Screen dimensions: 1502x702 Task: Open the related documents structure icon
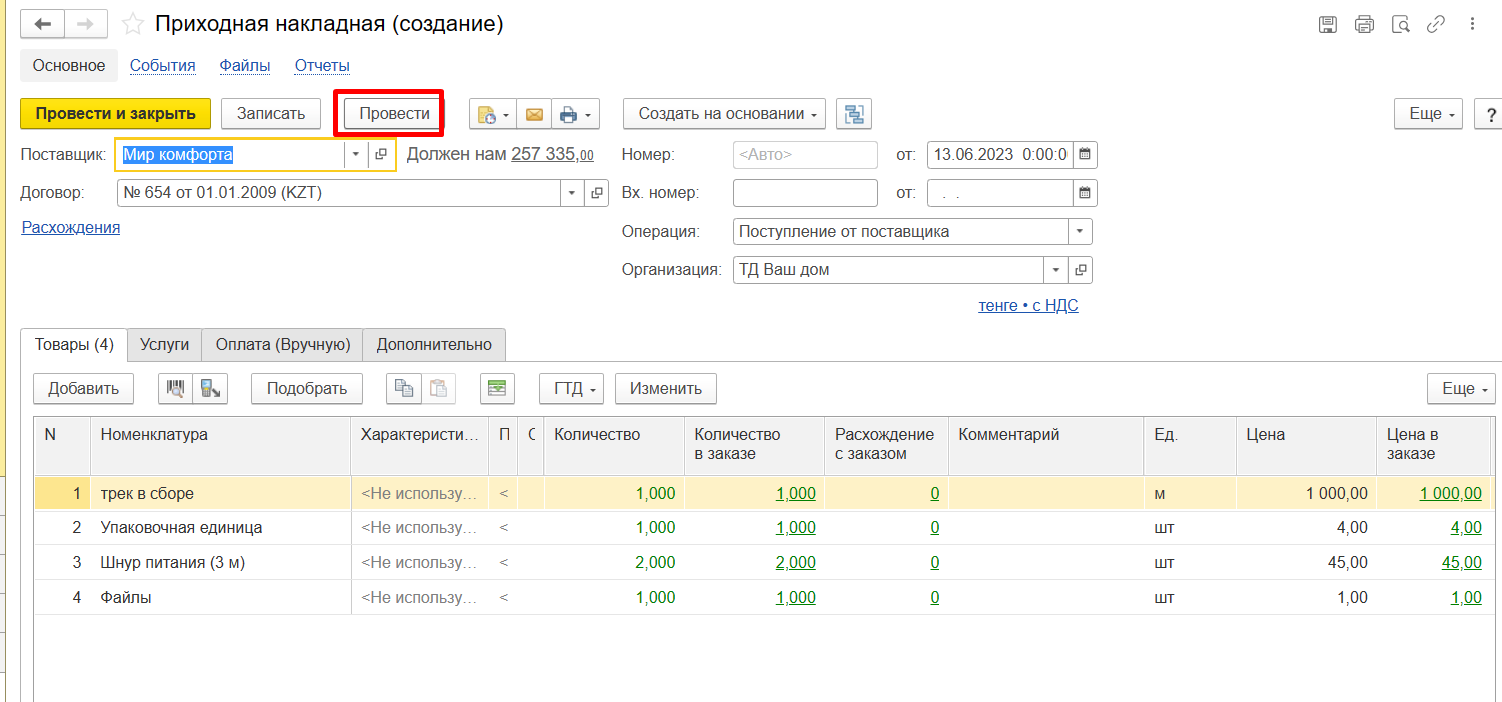click(x=853, y=114)
